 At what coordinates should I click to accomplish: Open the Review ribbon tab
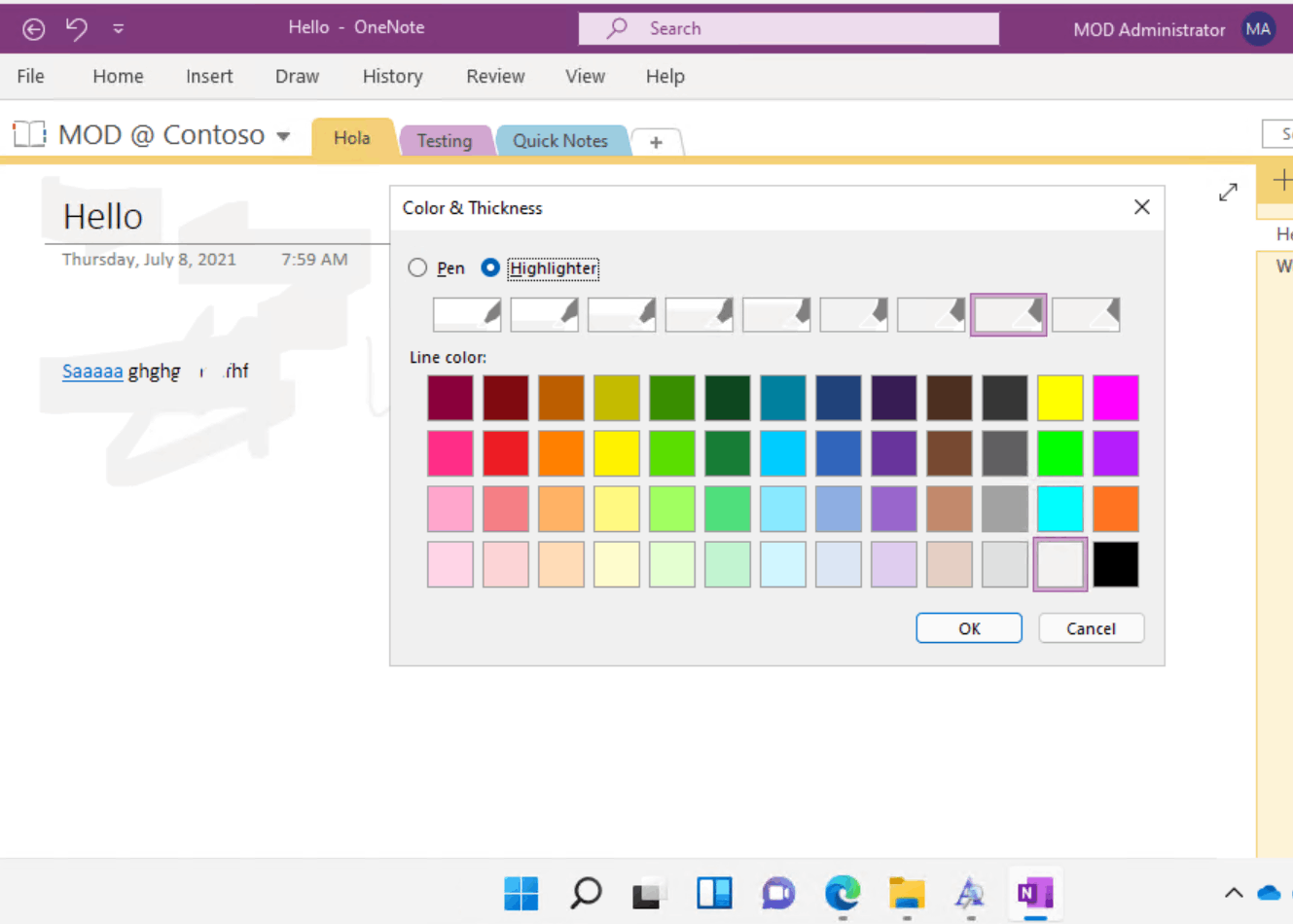(495, 76)
